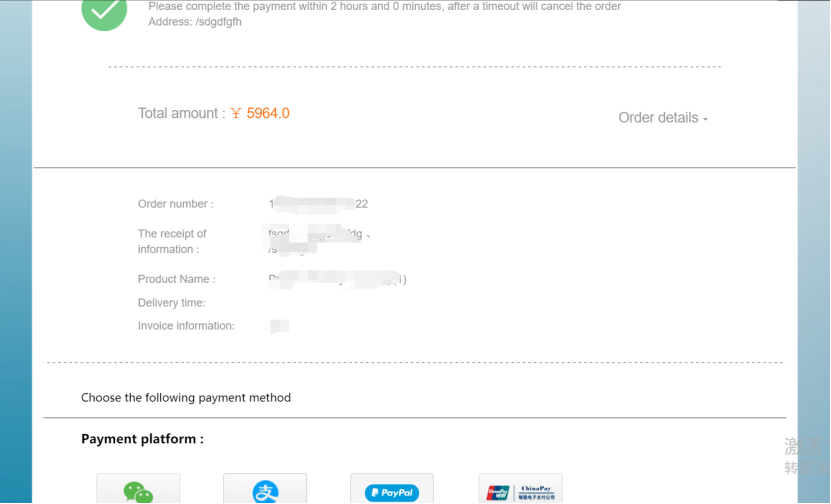Click the Delivery time label
The height and width of the screenshot is (504, 831).
point(172,303)
